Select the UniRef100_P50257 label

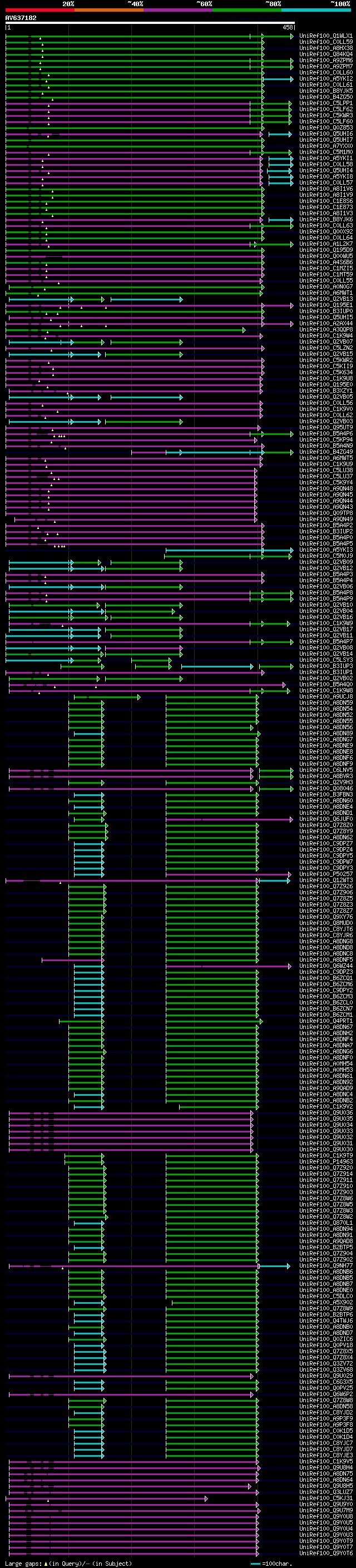[x=326, y=874]
